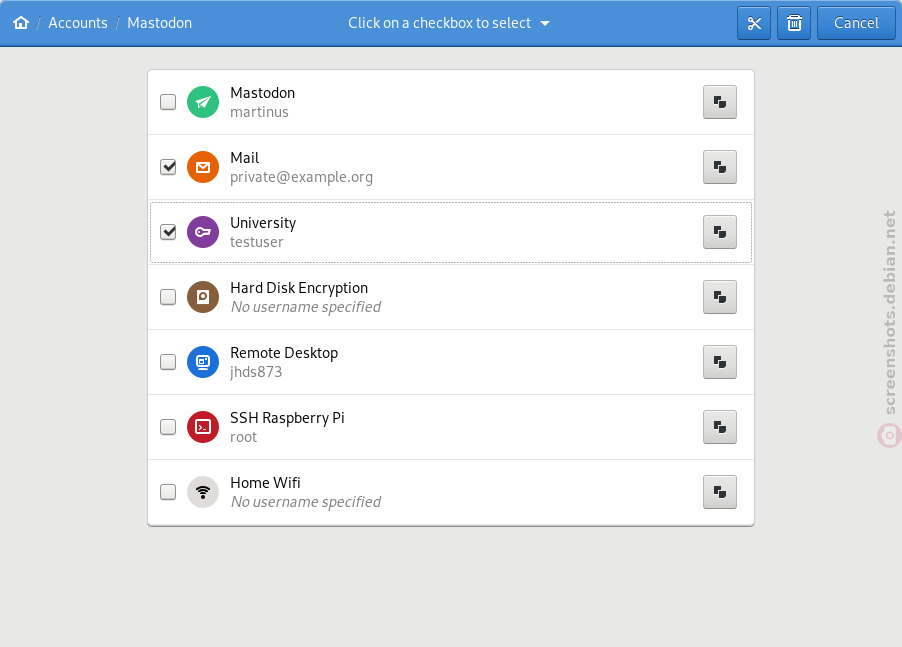
Task: Copy the SSH Raspberry Pi password
Action: [720, 427]
